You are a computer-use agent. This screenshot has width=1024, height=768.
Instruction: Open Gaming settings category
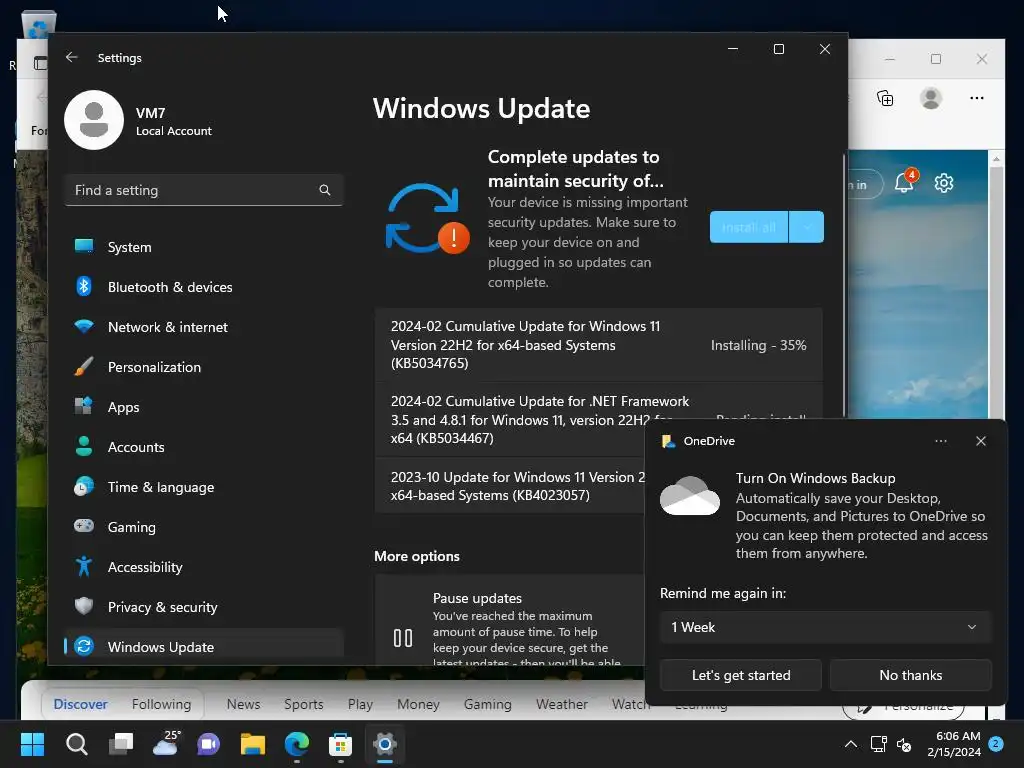[203, 527]
